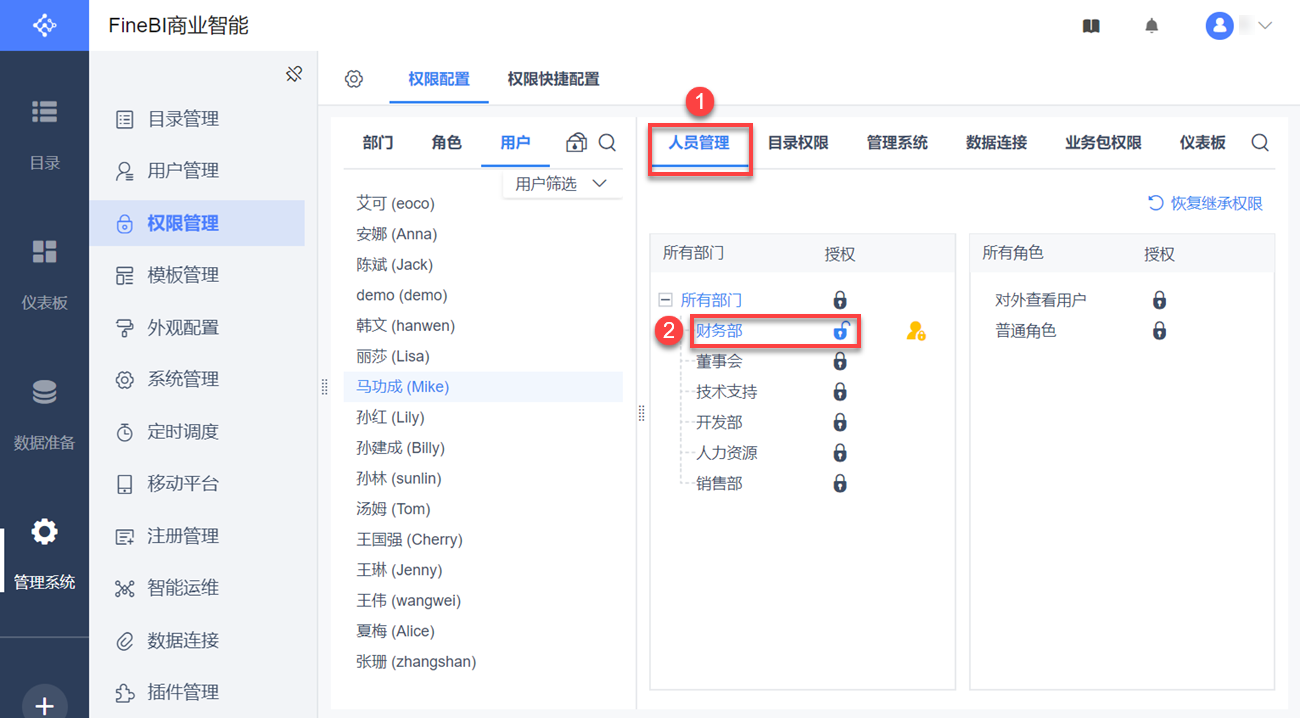Switch to the 权限快捷配置 tab

point(553,79)
